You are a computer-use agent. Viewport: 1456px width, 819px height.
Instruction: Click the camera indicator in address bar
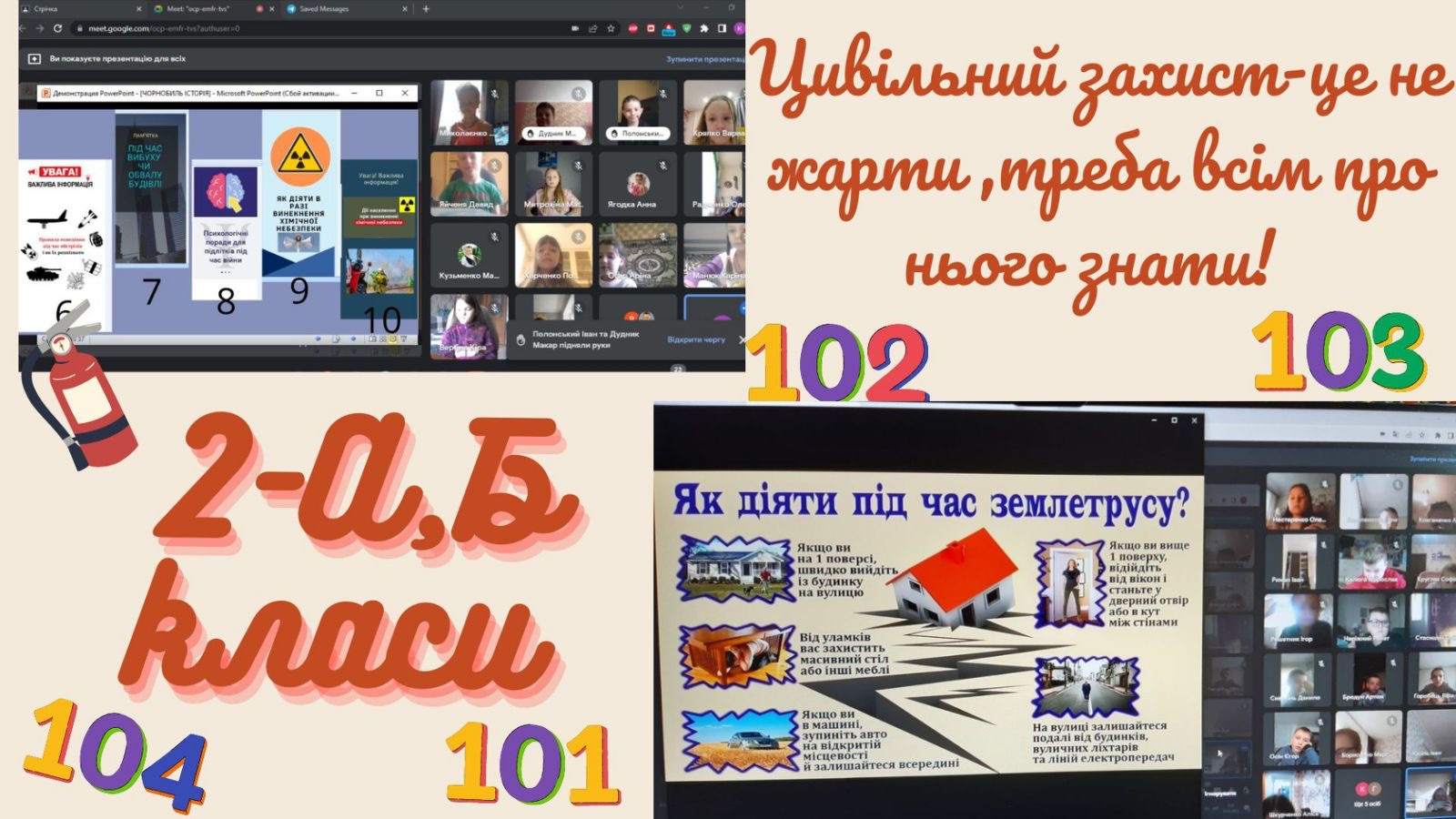[x=574, y=28]
